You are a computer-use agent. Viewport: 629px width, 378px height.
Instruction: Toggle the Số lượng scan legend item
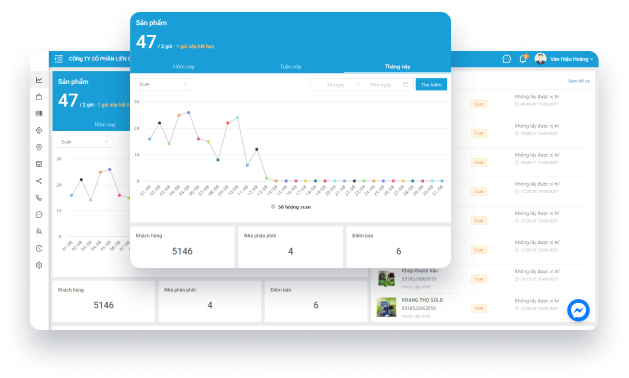tap(291, 207)
